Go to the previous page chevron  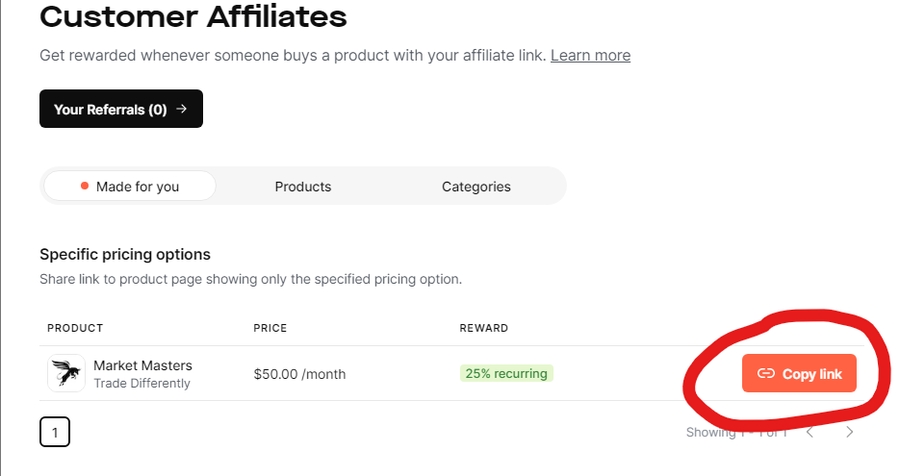(x=809, y=432)
